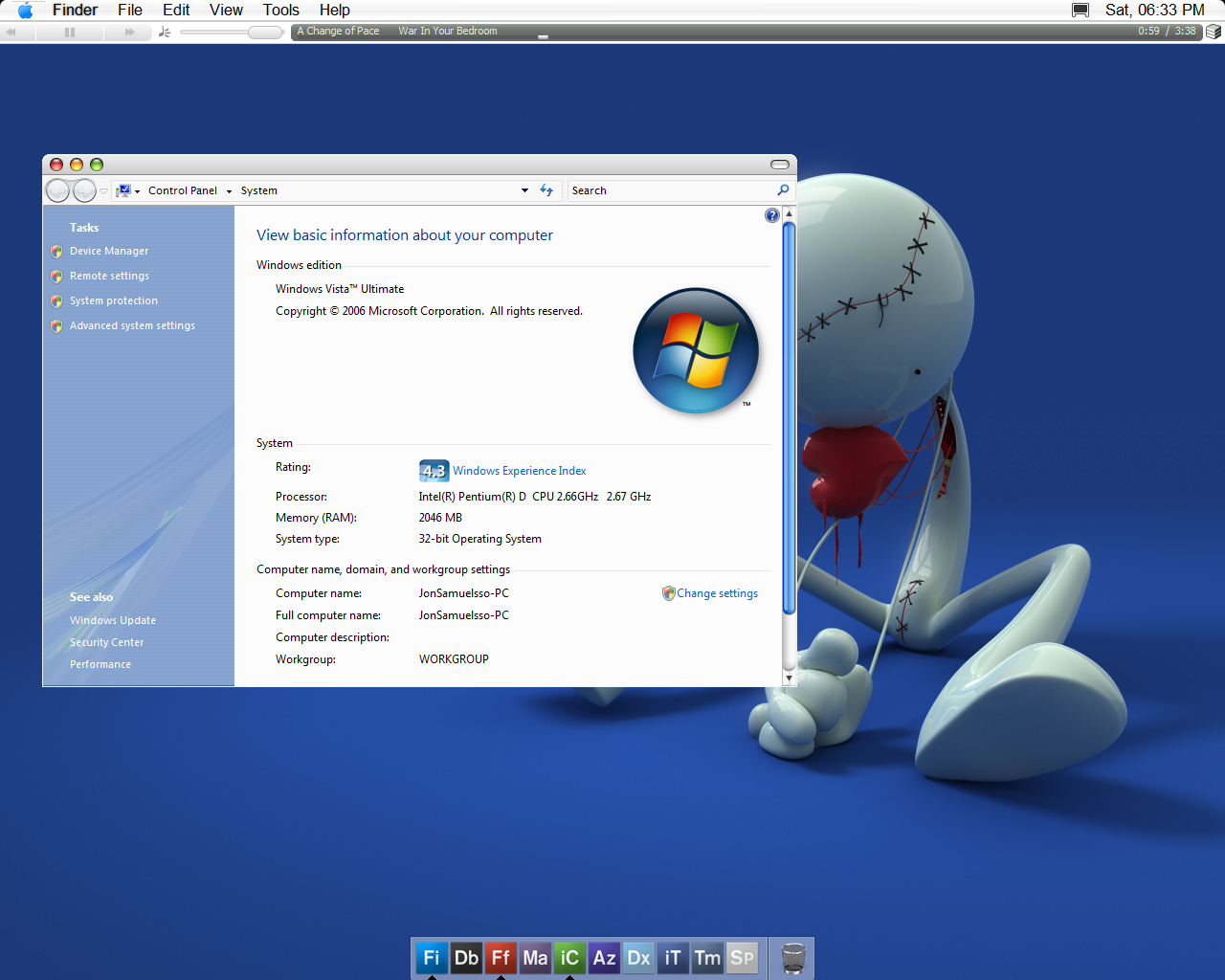The width and height of the screenshot is (1225, 980).
Task: Pause the currently playing song
Action: (x=70, y=32)
